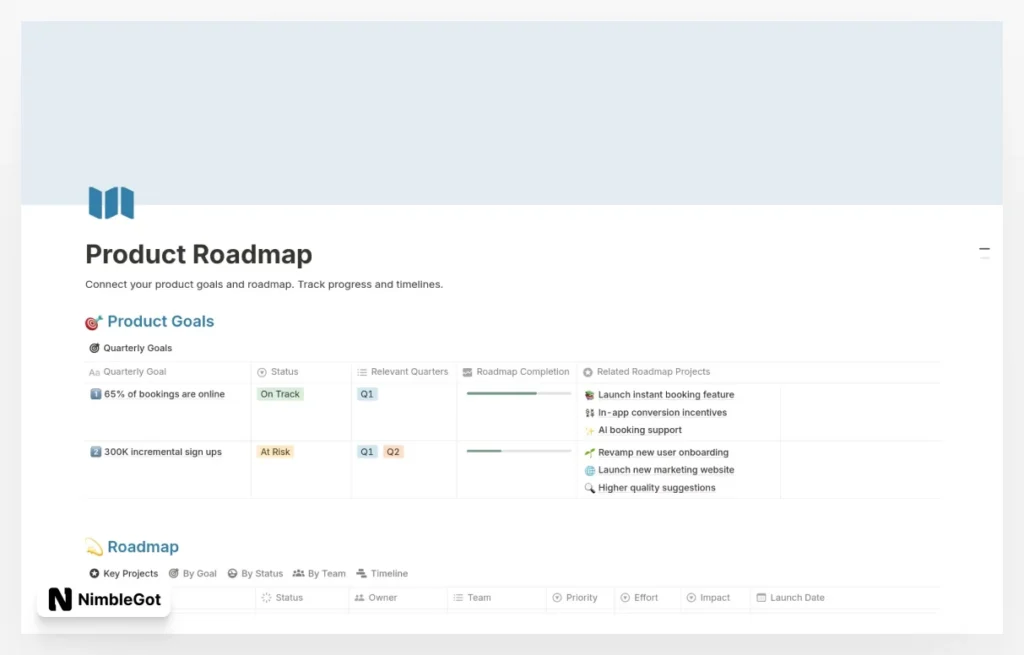Switch to the Timeline view tab
Screen dimensions: 1024x655
pyautogui.click(x=382, y=574)
